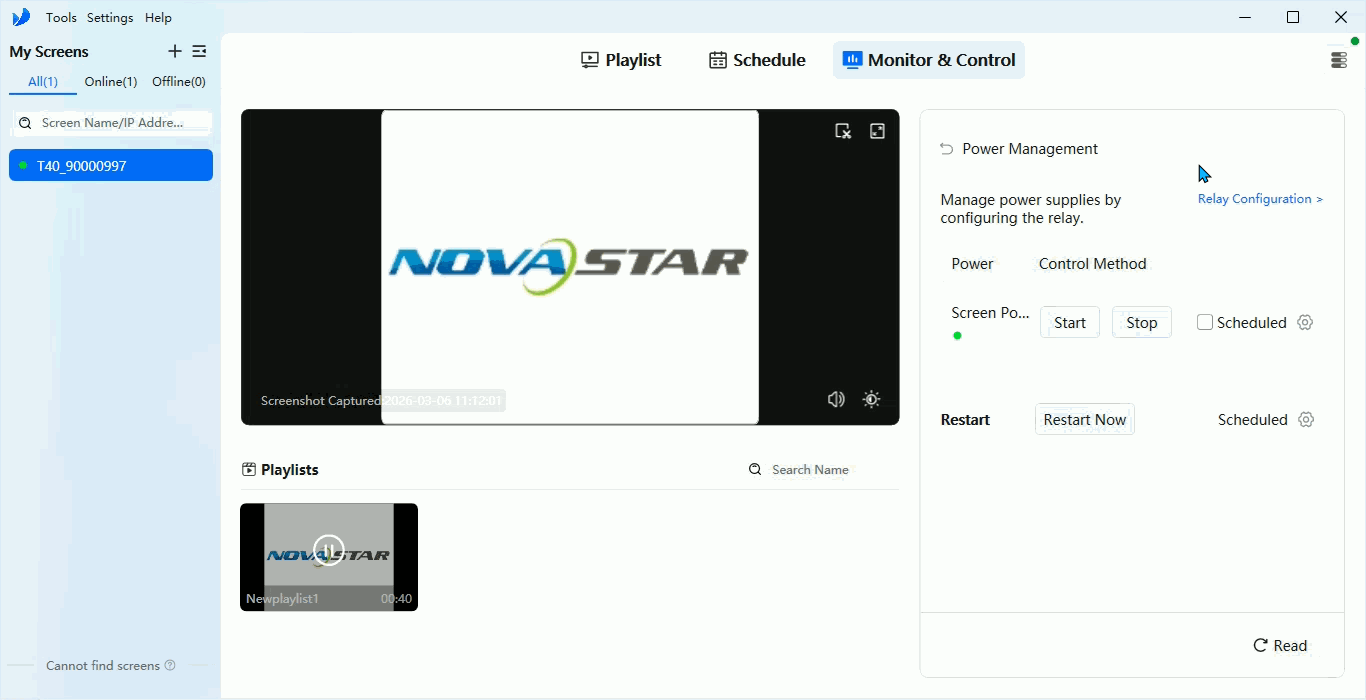The image size is (1366, 700).
Task: Open the Settings menu
Action: 110,18
